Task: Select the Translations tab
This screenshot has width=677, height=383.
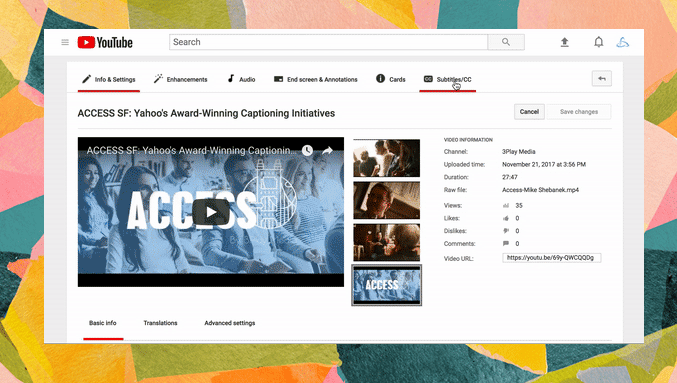Action: click(x=161, y=323)
